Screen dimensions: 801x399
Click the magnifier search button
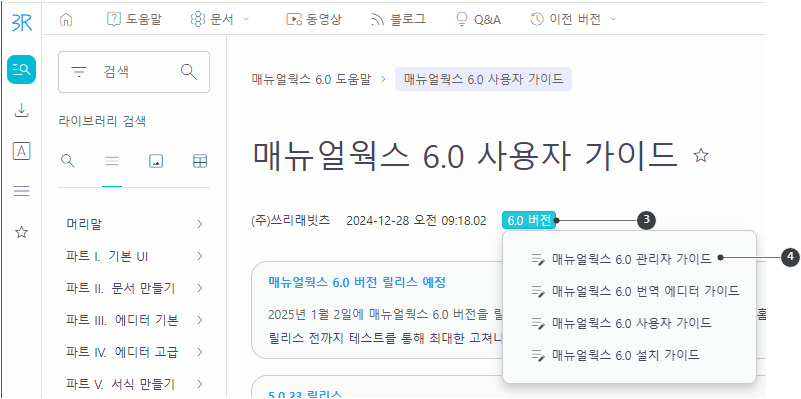(189, 72)
